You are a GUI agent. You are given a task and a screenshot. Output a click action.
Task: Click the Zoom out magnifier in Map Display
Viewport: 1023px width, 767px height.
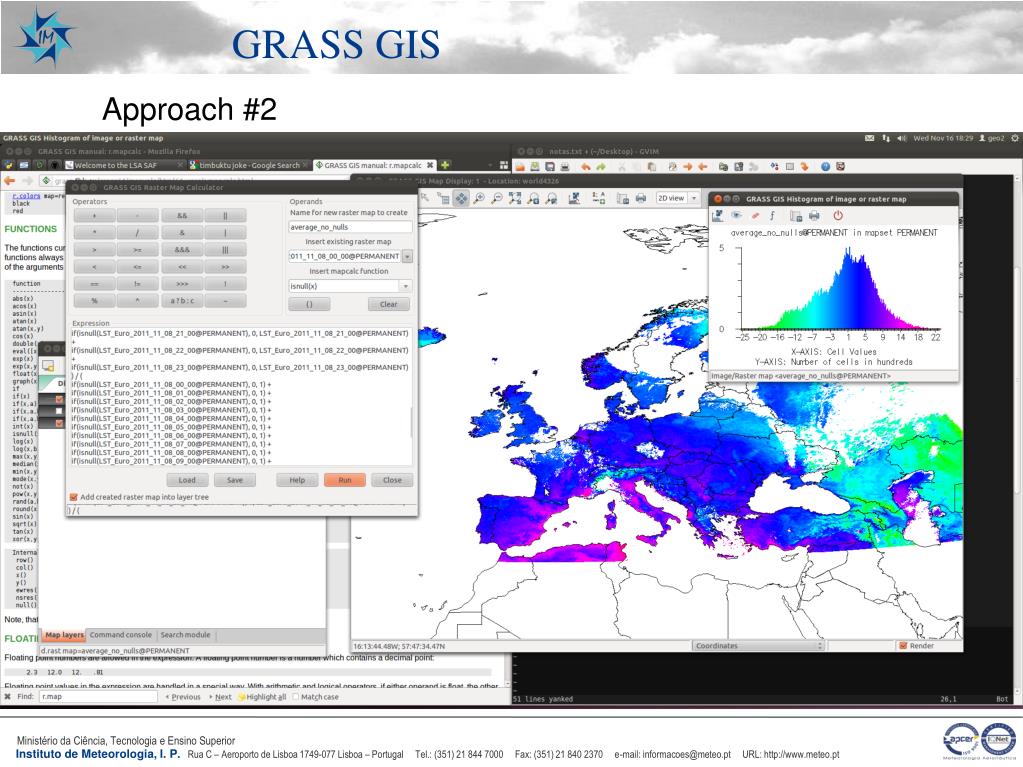click(497, 198)
